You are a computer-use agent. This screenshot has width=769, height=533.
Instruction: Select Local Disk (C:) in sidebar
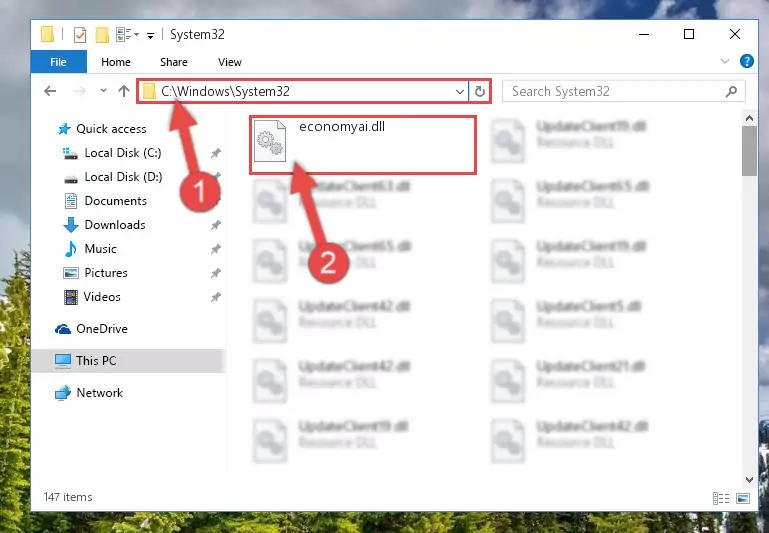tap(122, 153)
